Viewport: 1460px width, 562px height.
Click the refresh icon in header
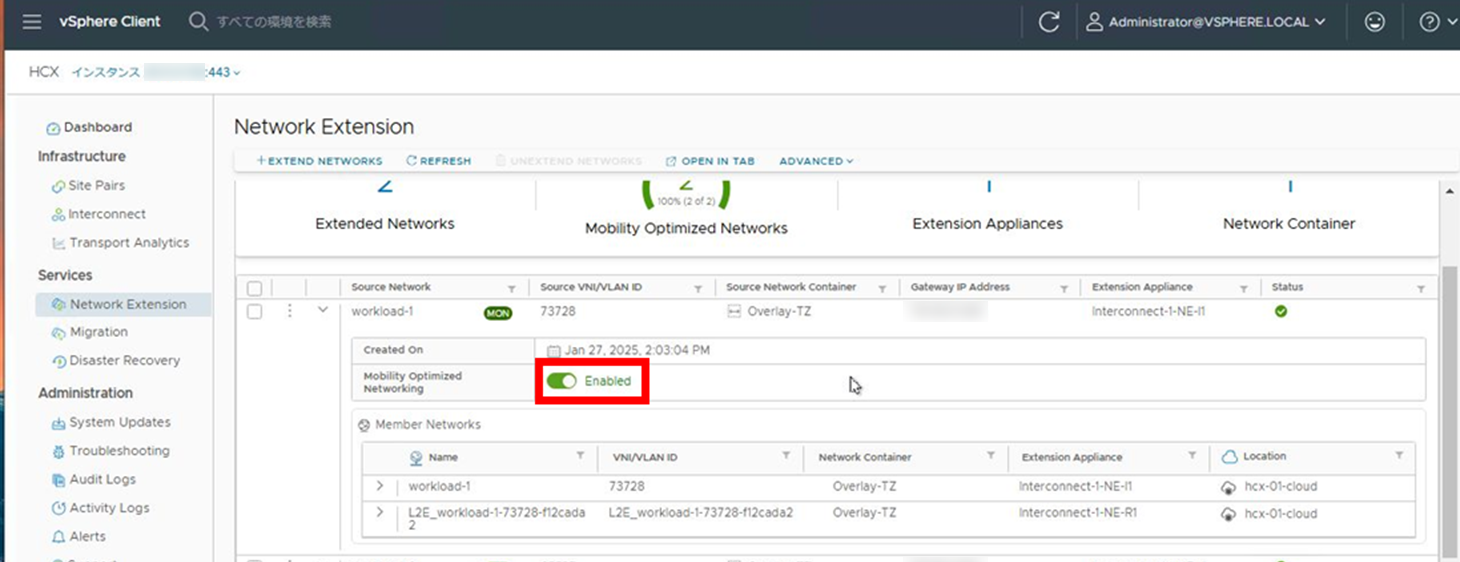coord(1049,22)
